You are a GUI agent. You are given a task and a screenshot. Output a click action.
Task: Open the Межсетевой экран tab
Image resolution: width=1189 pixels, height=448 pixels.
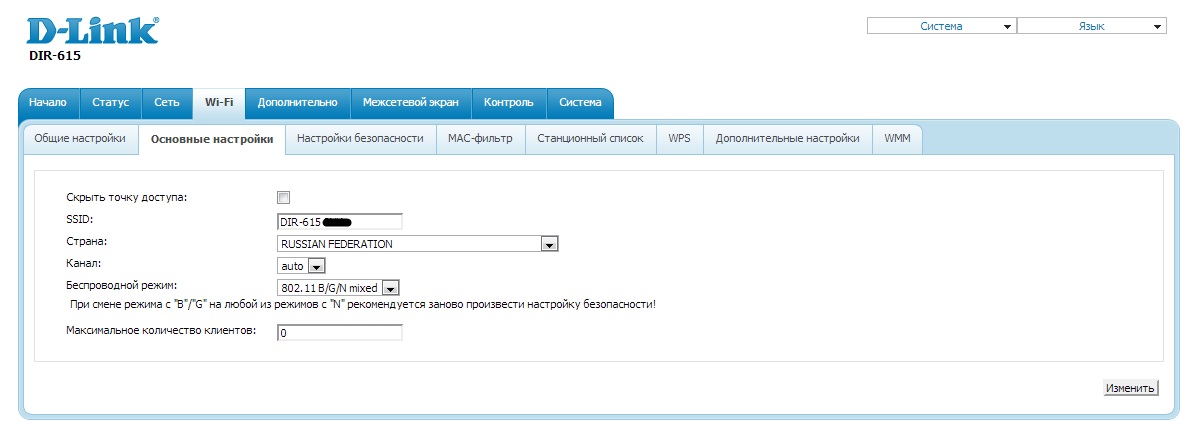(411, 102)
